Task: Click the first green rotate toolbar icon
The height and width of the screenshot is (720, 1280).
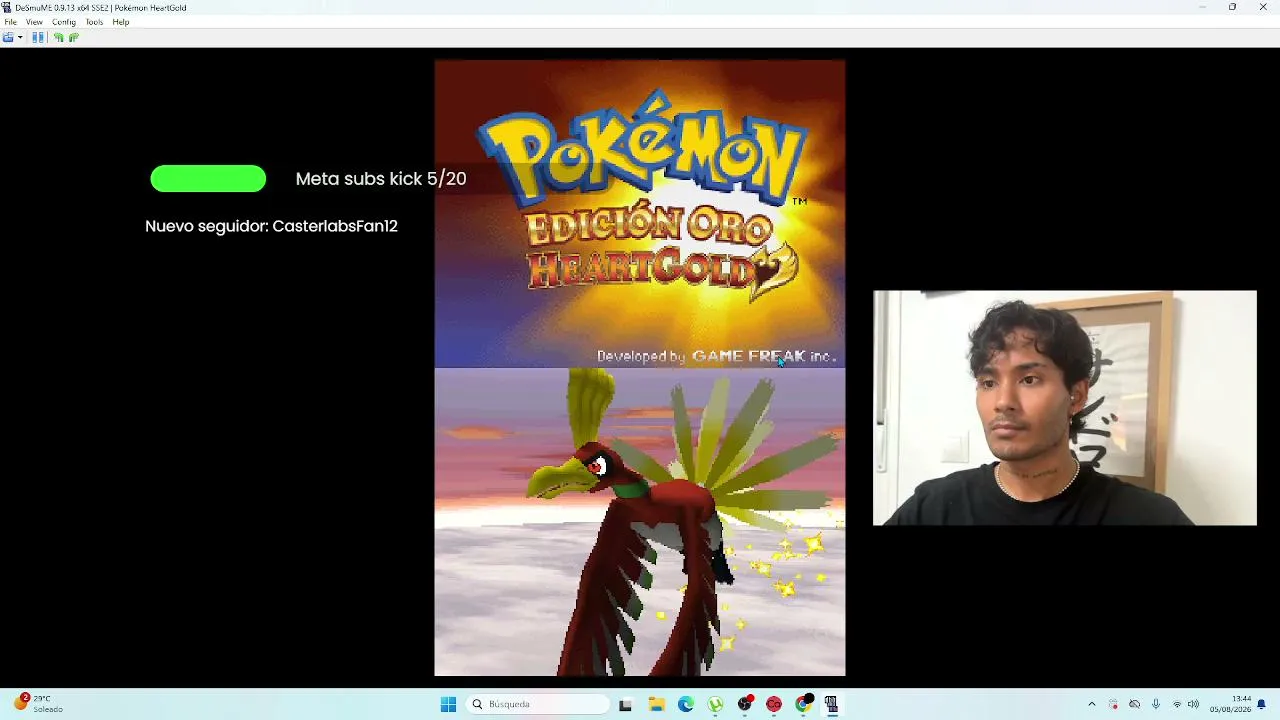Action: (59, 38)
